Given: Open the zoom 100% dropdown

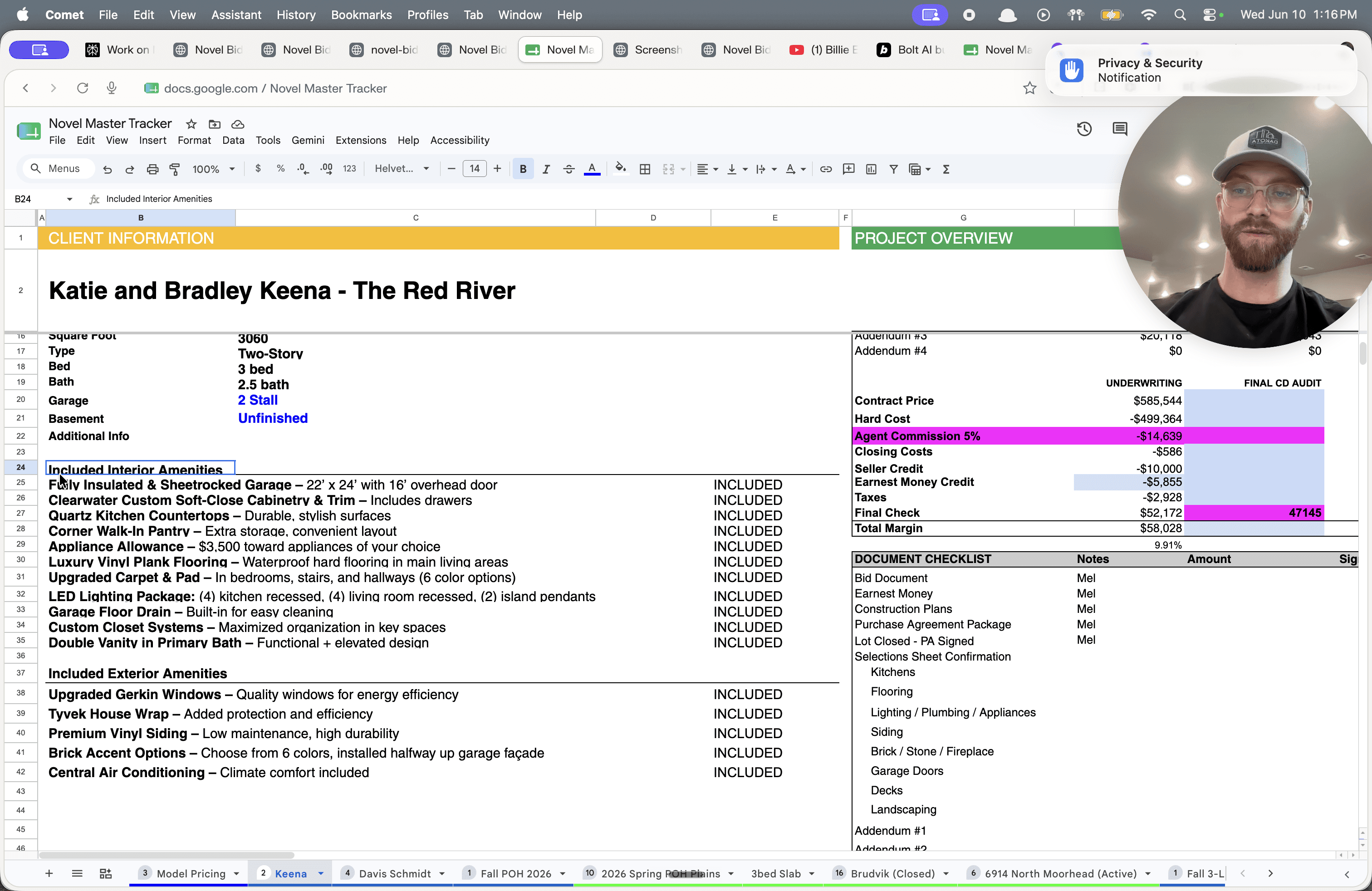Looking at the screenshot, I should tap(213, 169).
